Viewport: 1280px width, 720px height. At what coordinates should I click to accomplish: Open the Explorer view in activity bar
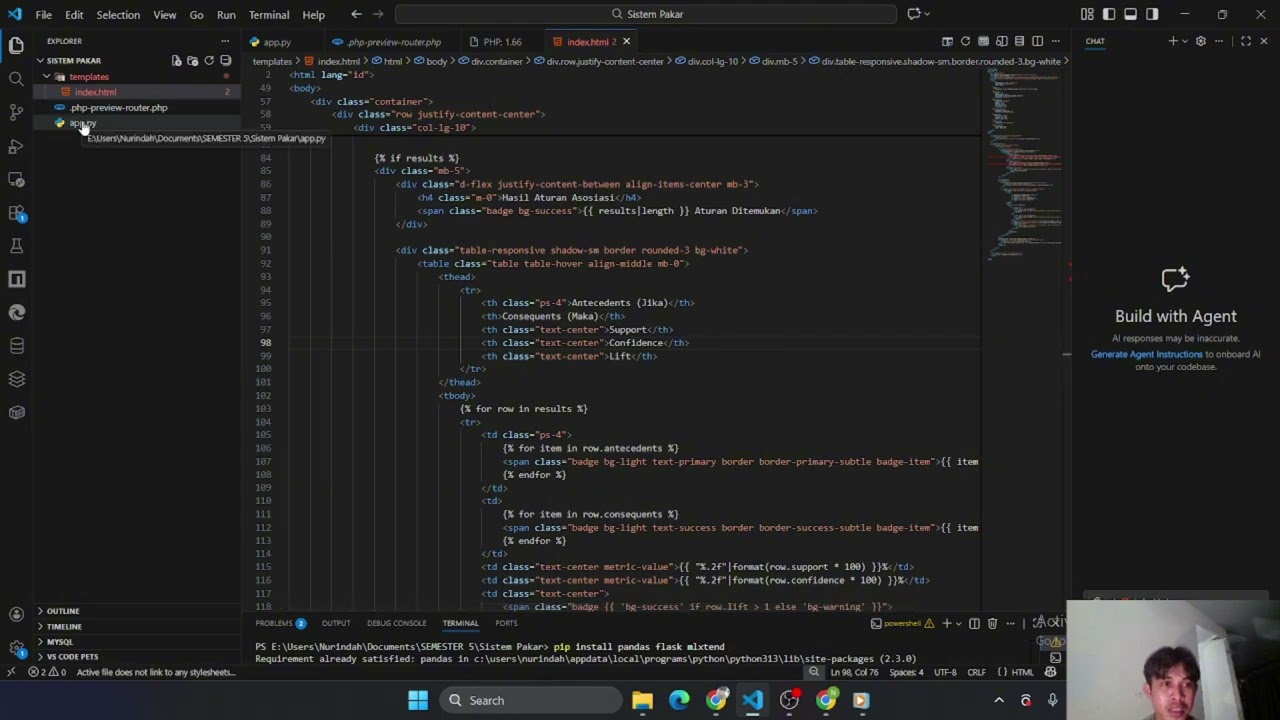pyautogui.click(x=16, y=45)
